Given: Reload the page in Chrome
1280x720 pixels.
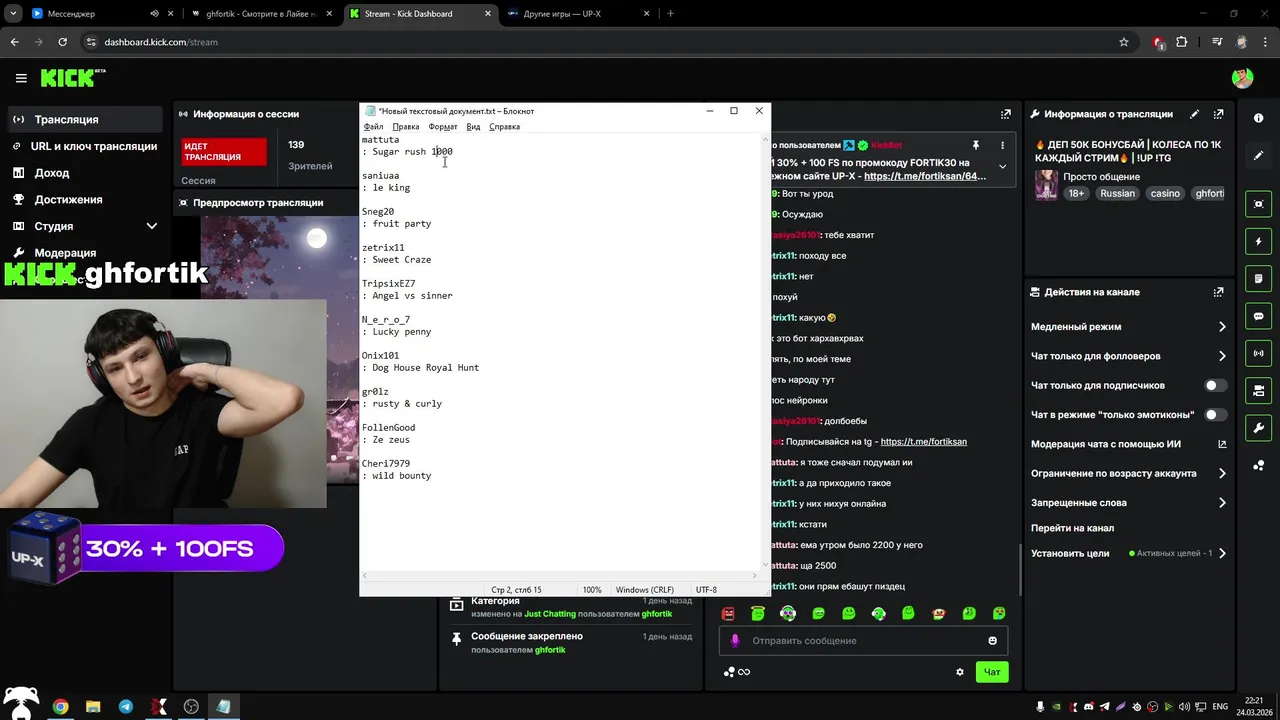Looking at the screenshot, I should (x=62, y=42).
